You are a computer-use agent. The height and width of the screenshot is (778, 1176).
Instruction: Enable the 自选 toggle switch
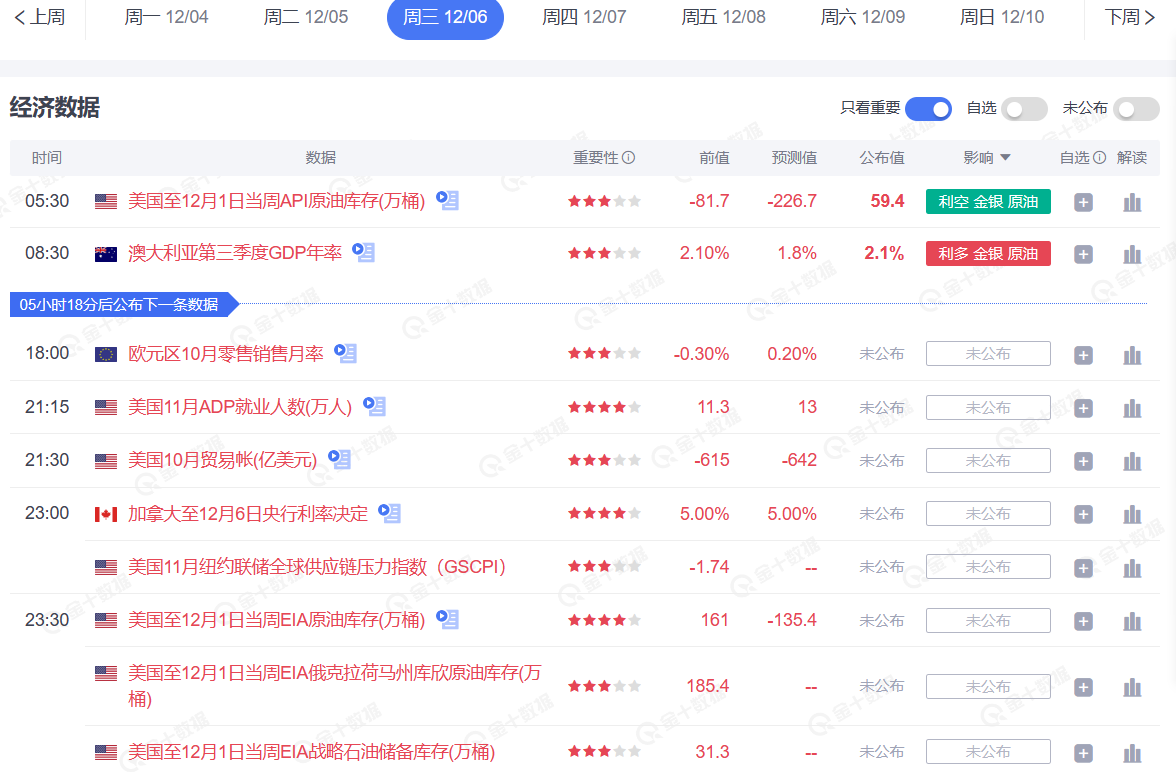pyautogui.click(x=1024, y=108)
